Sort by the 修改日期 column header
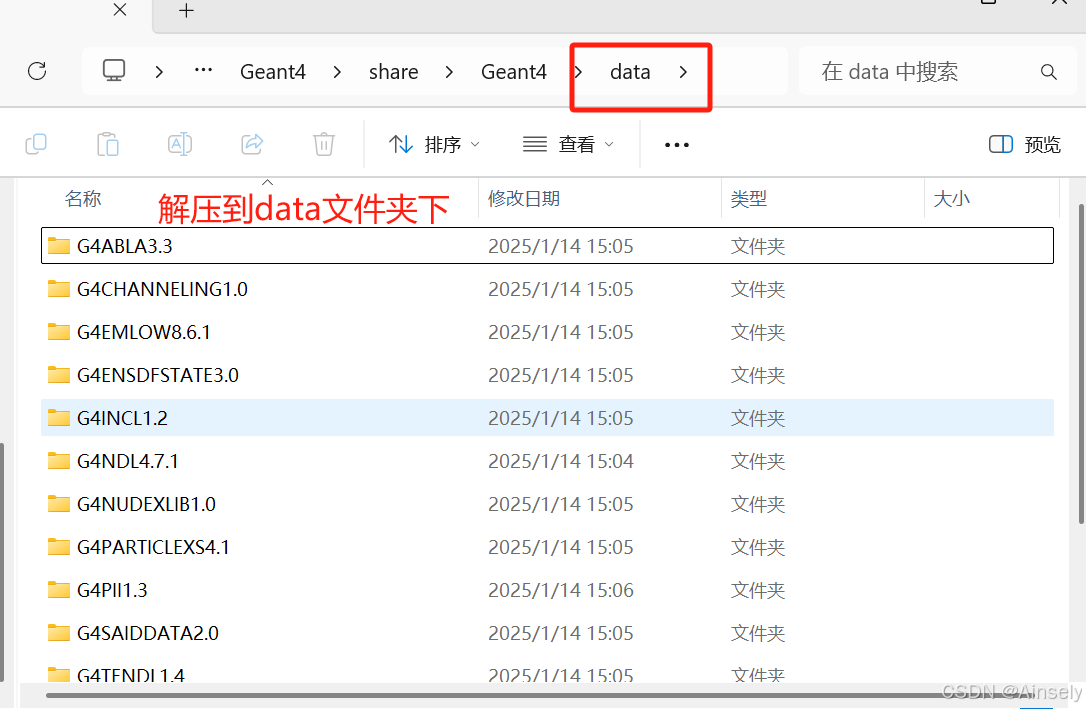The width and height of the screenshot is (1086, 709). [524, 199]
